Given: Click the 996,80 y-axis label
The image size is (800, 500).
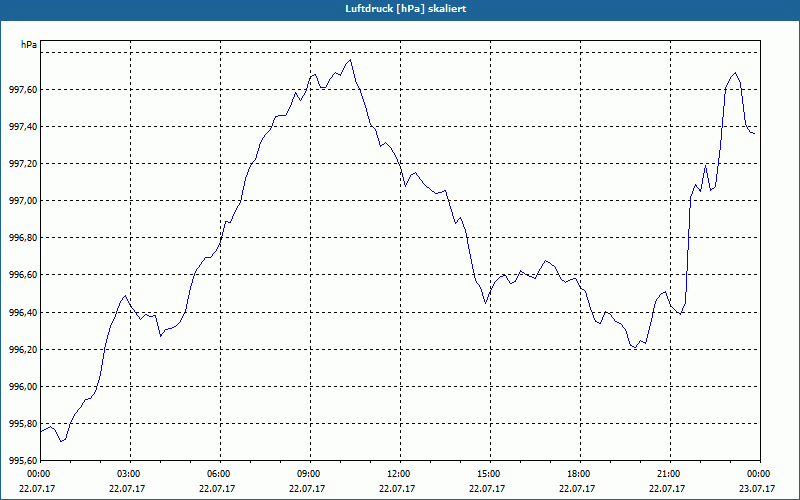Looking at the screenshot, I should pos(23,238).
